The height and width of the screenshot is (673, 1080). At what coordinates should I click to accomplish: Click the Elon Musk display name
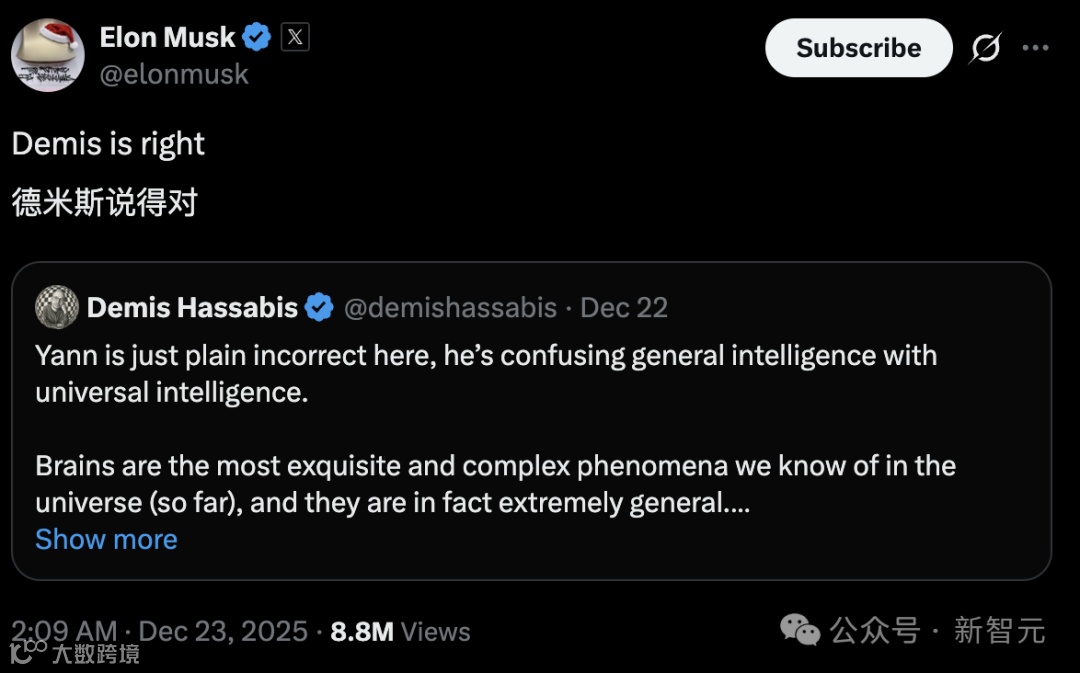(167, 38)
